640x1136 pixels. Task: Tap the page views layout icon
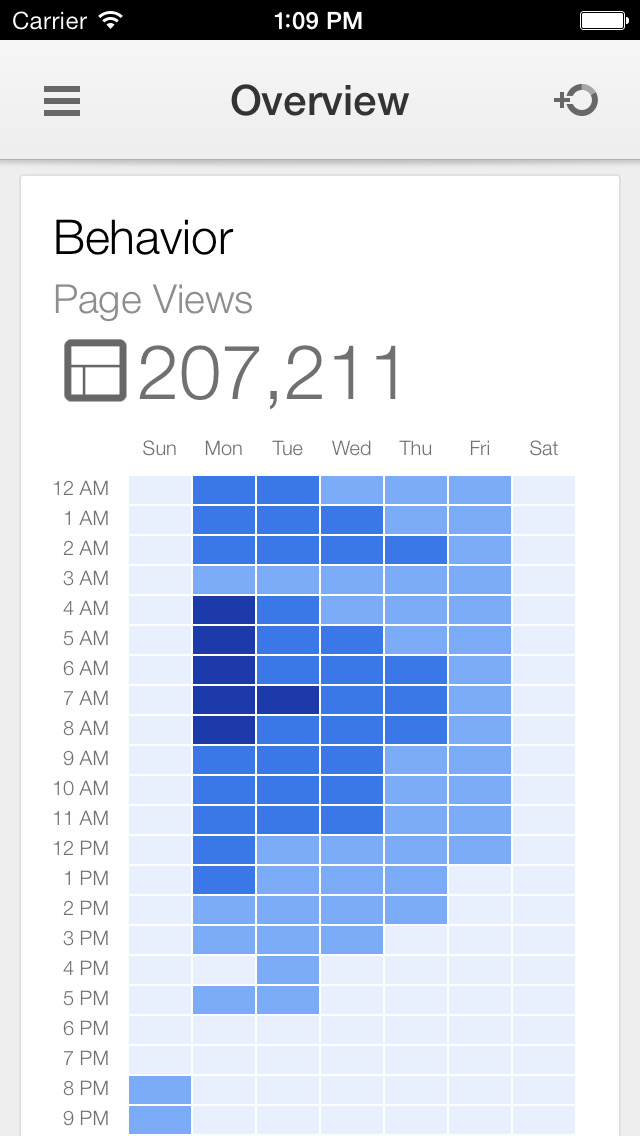click(95, 371)
